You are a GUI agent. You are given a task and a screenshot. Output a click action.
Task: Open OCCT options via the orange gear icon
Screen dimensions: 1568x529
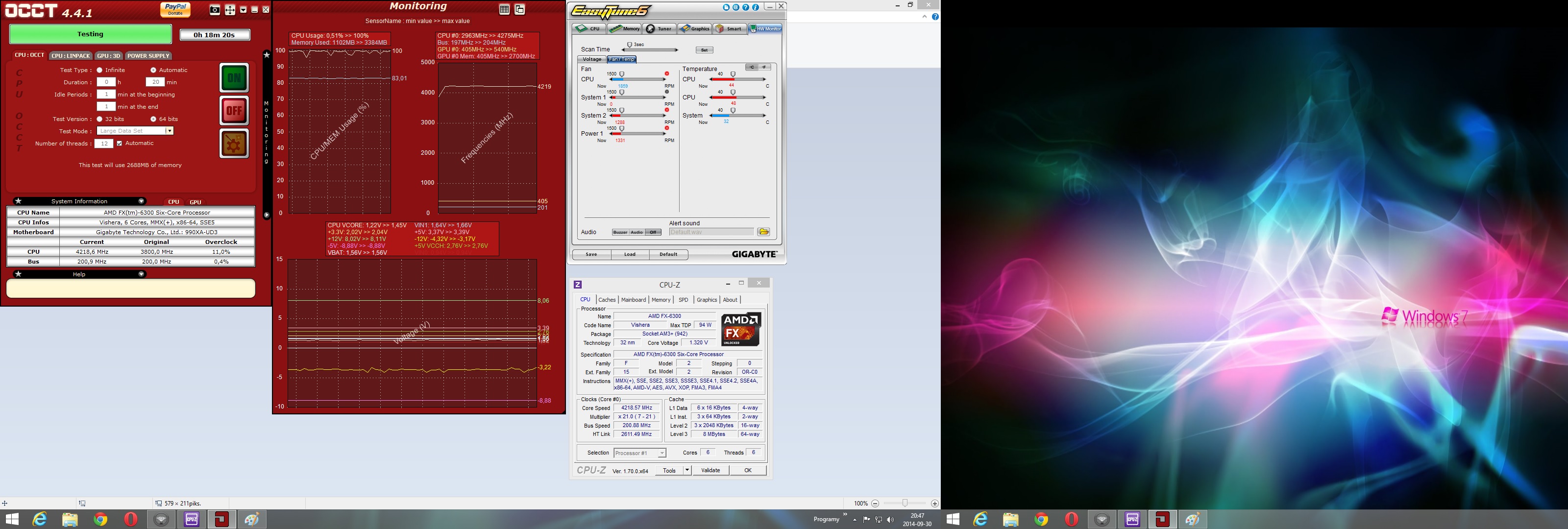[x=234, y=144]
